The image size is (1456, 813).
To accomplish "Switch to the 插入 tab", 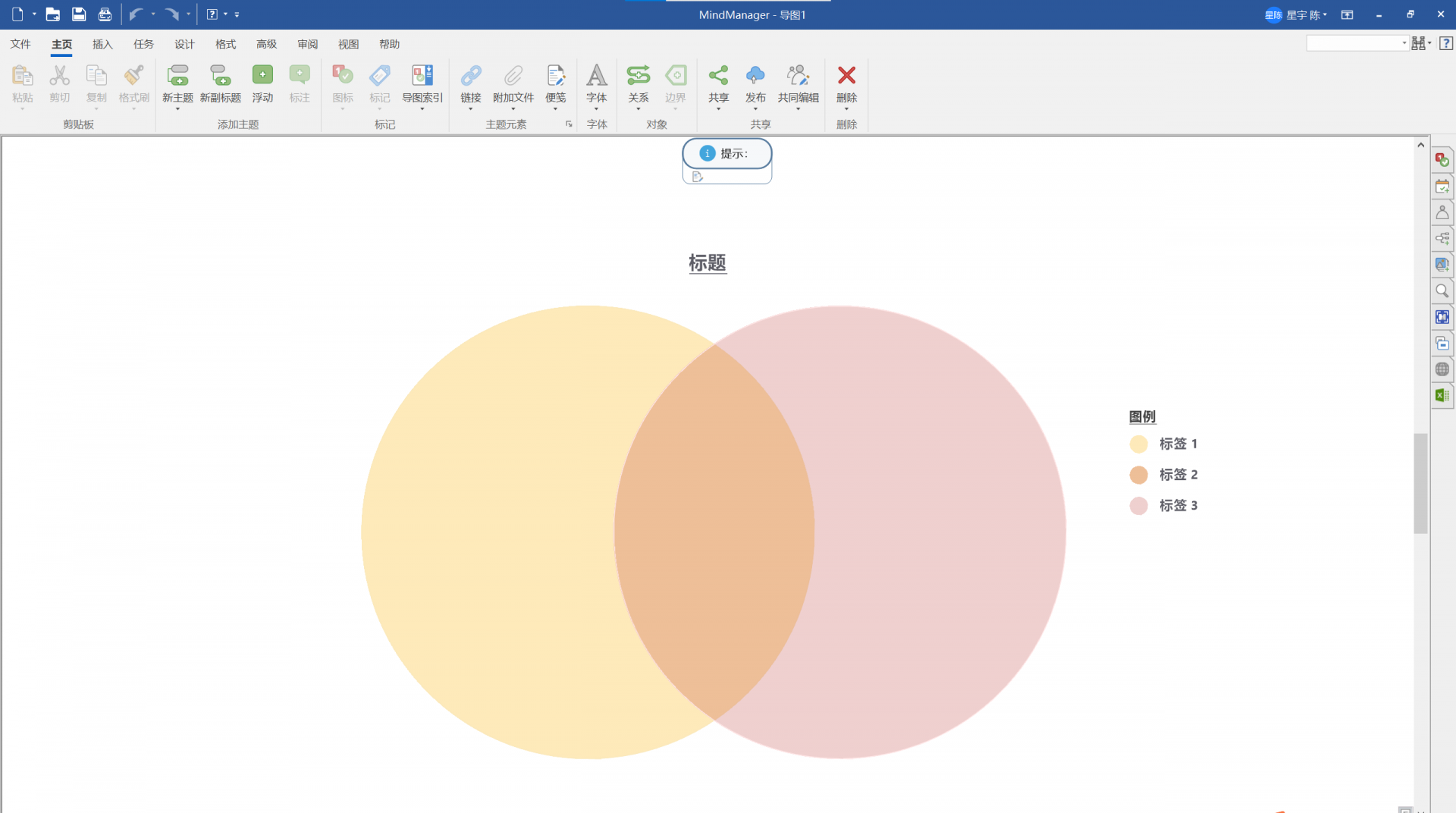I will point(102,44).
